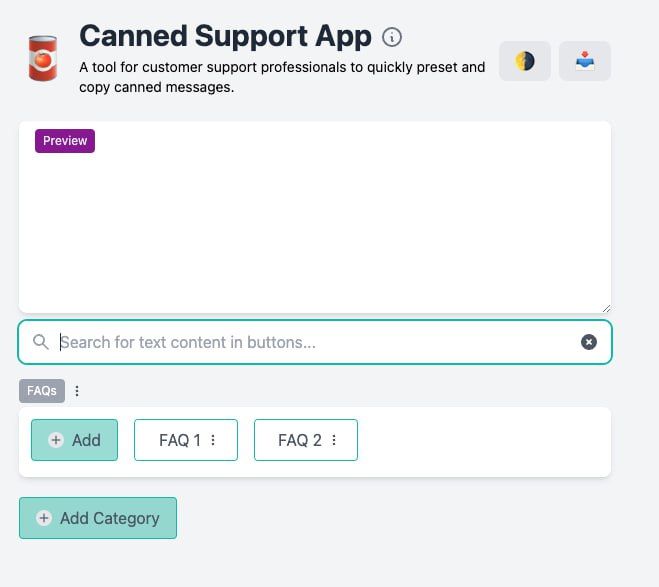Viewport: 659px width, 587px height.
Task: Click the tomato can logo
Action: tap(43, 59)
